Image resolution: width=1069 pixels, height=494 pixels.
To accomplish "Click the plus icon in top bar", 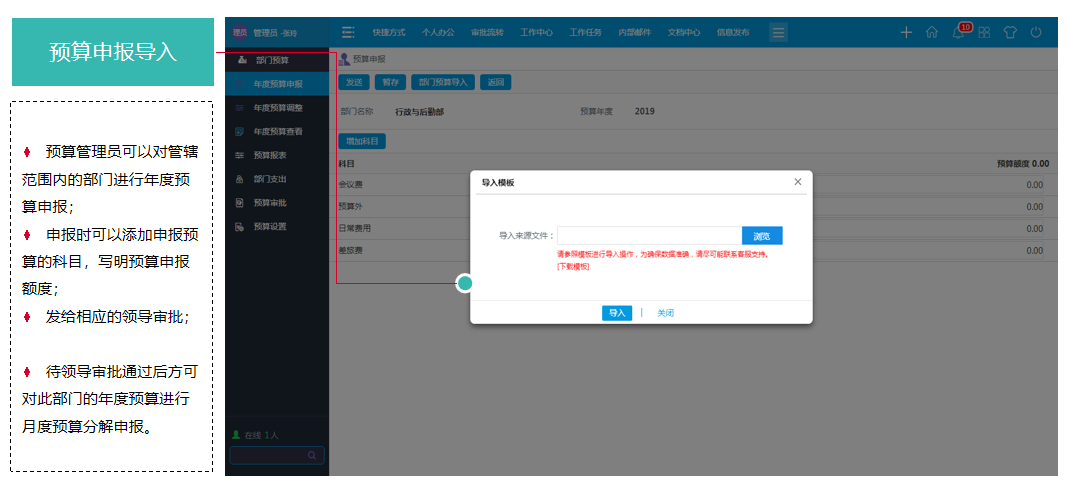I will tap(906, 32).
